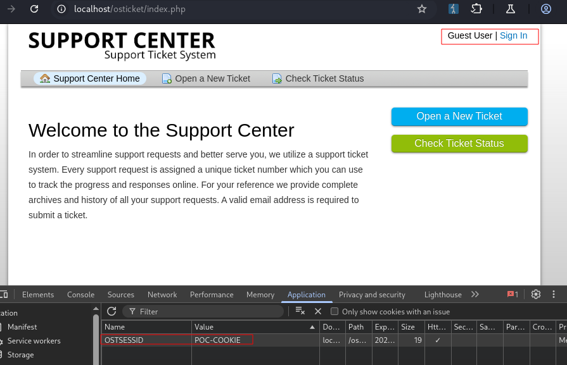Delete selected cookie with X icon
Viewport: 567px width, 365px height.
coord(318,311)
